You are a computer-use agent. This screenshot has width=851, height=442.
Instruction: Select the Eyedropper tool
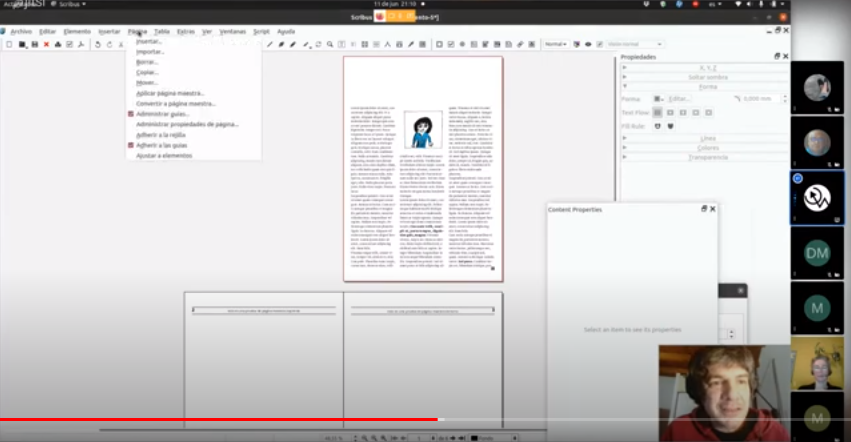pyautogui.click(x=411, y=45)
